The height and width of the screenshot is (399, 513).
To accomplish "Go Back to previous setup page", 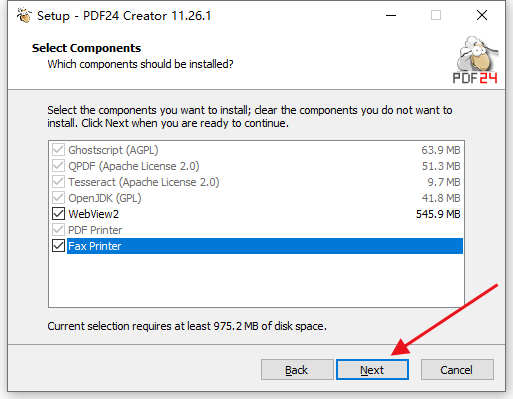I will tap(297, 370).
